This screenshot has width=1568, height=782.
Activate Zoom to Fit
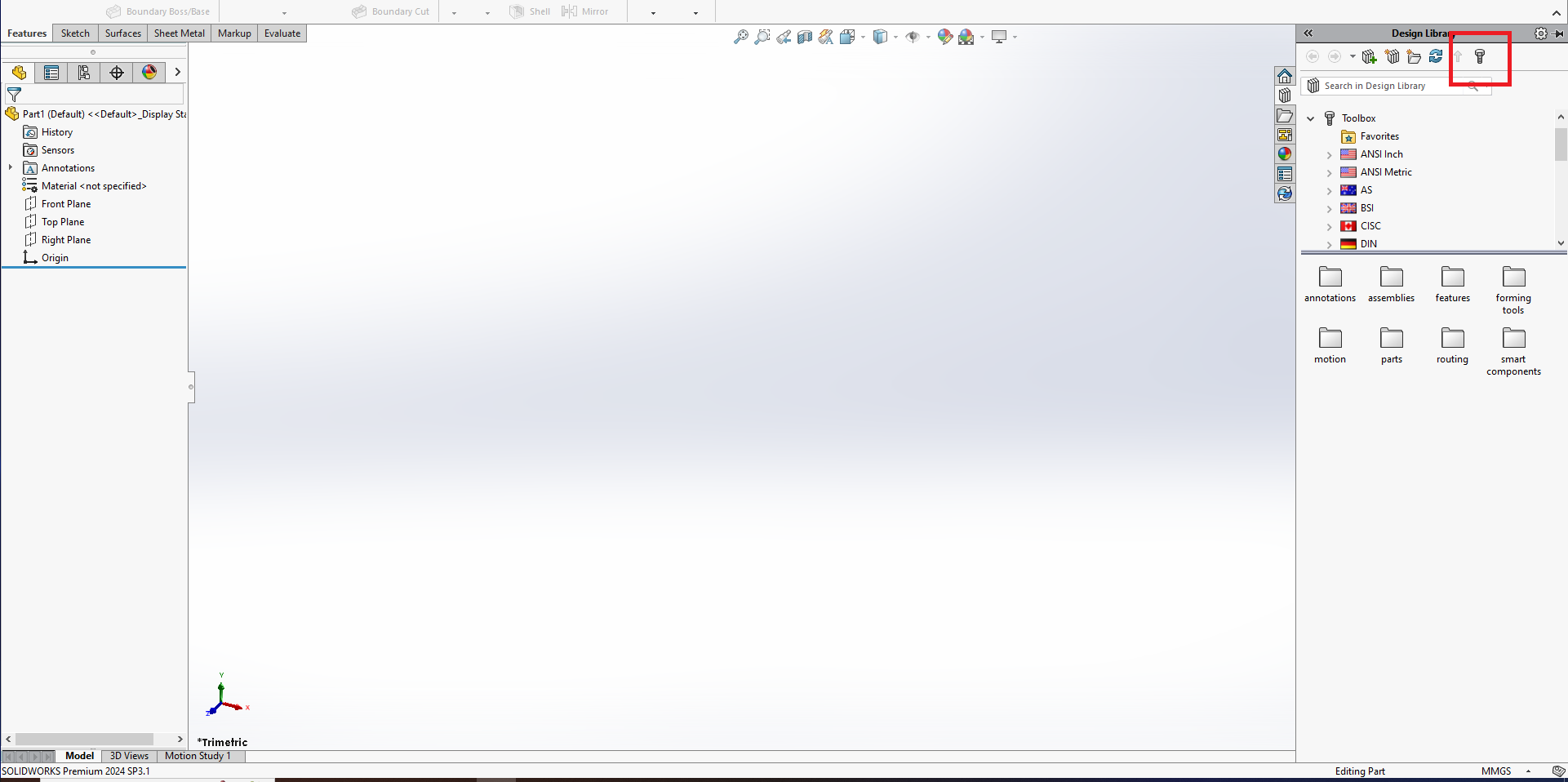point(741,37)
